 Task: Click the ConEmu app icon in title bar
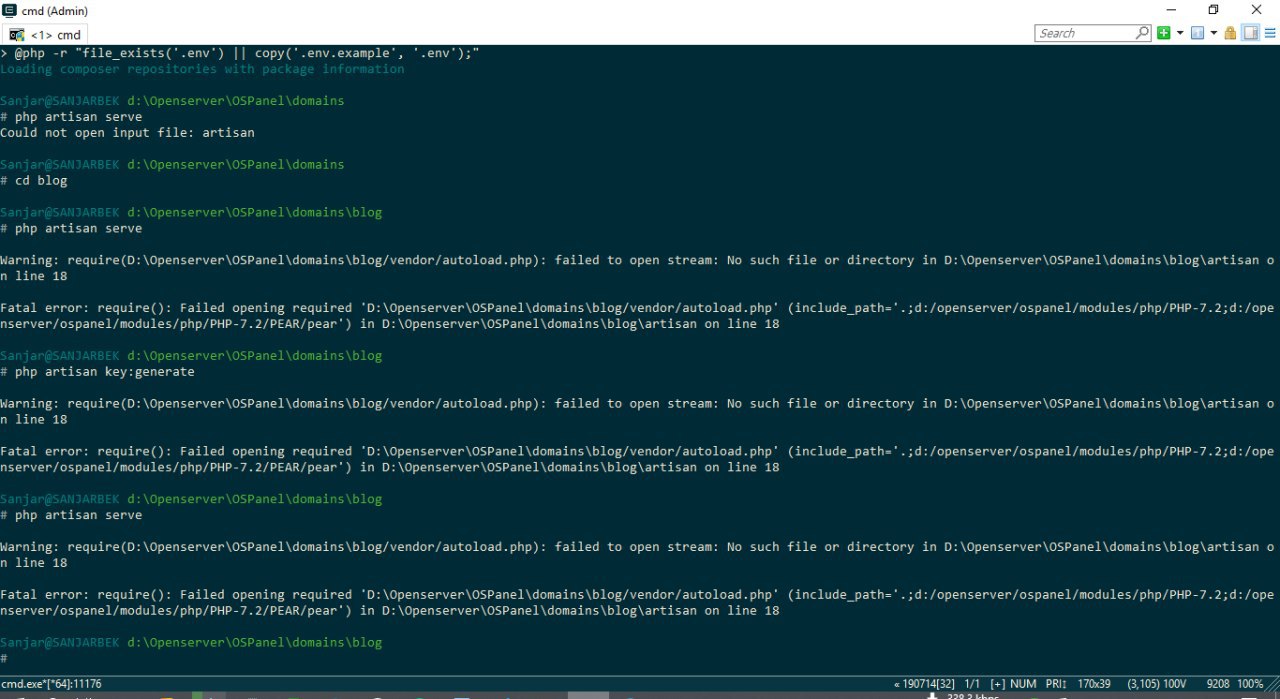[x=9, y=9]
